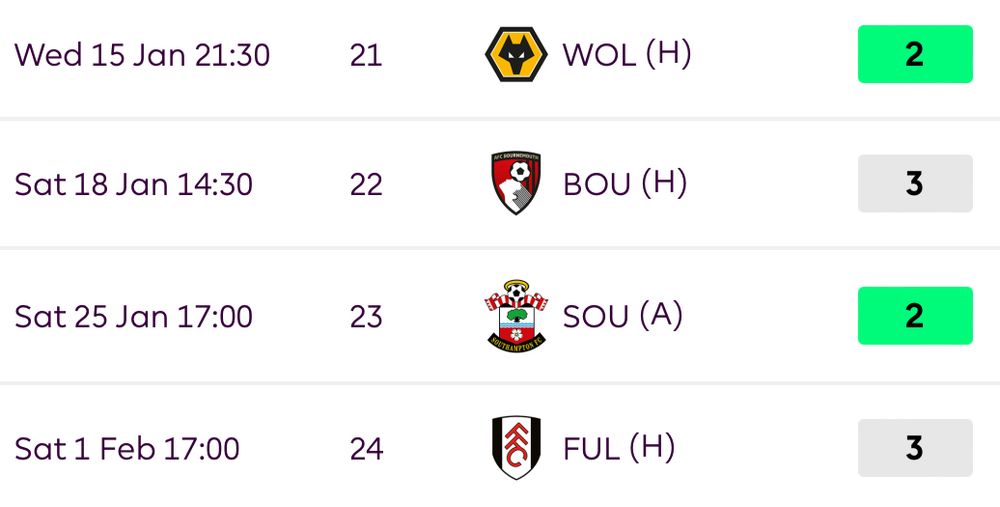The height and width of the screenshot is (507, 1000).
Task: Select gameweek number 24
Action: coord(366,449)
